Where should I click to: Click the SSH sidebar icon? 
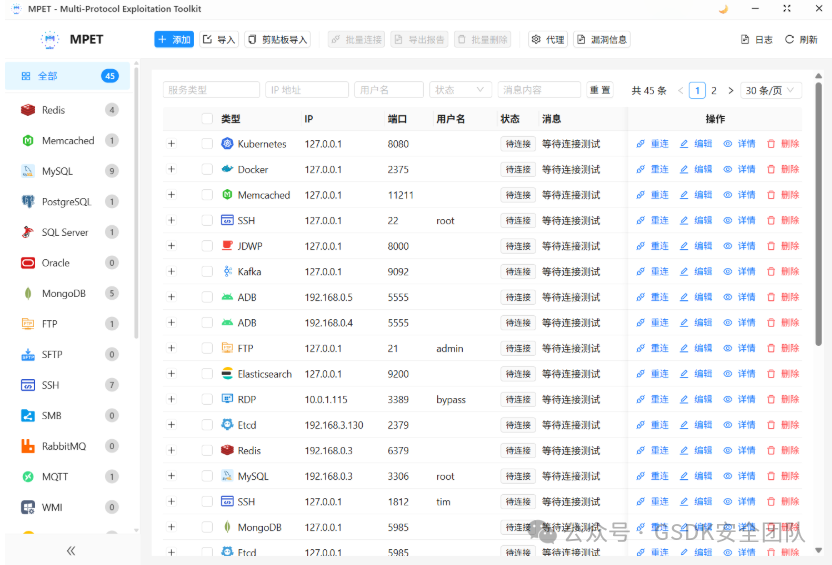point(28,385)
